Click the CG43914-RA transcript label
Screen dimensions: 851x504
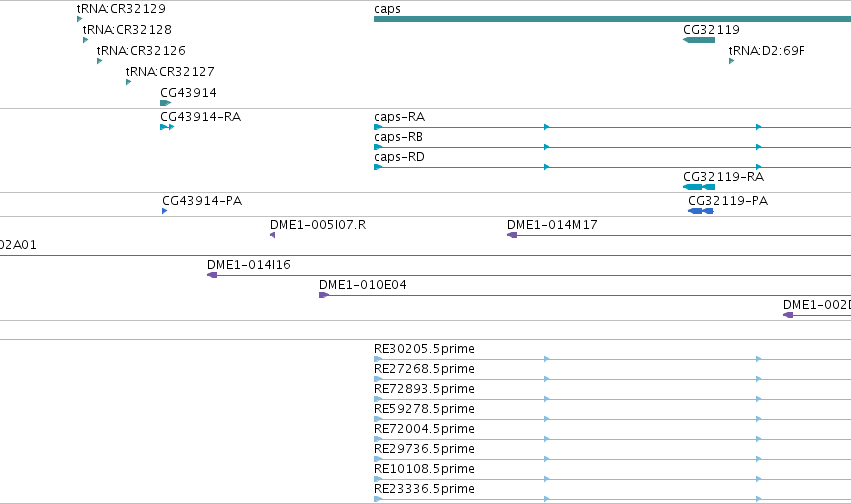pos(201,117)
